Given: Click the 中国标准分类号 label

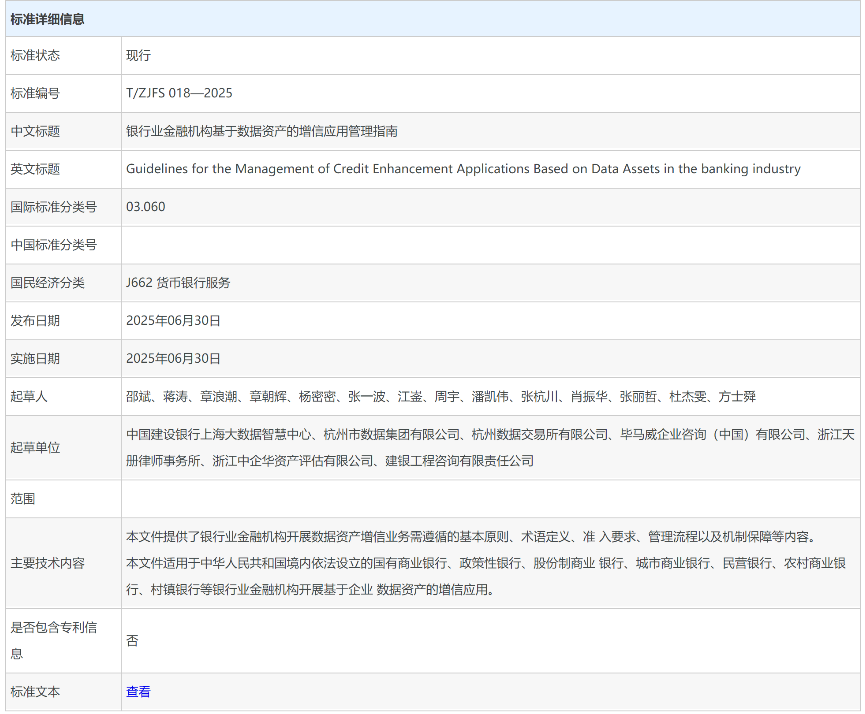Looking at the screenshot, I should pos(54,245).
